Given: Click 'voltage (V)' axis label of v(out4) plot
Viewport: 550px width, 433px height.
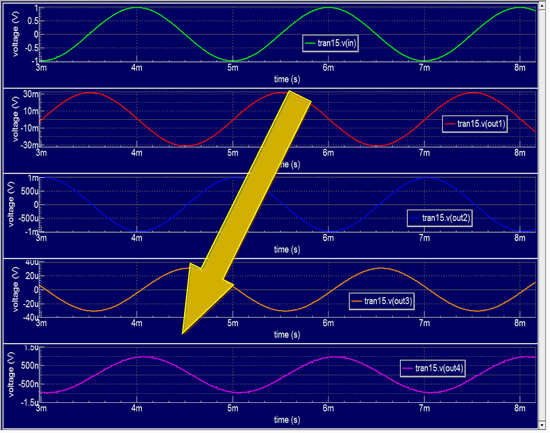Looking at the screenshot, I should click(x=11, y=374).
